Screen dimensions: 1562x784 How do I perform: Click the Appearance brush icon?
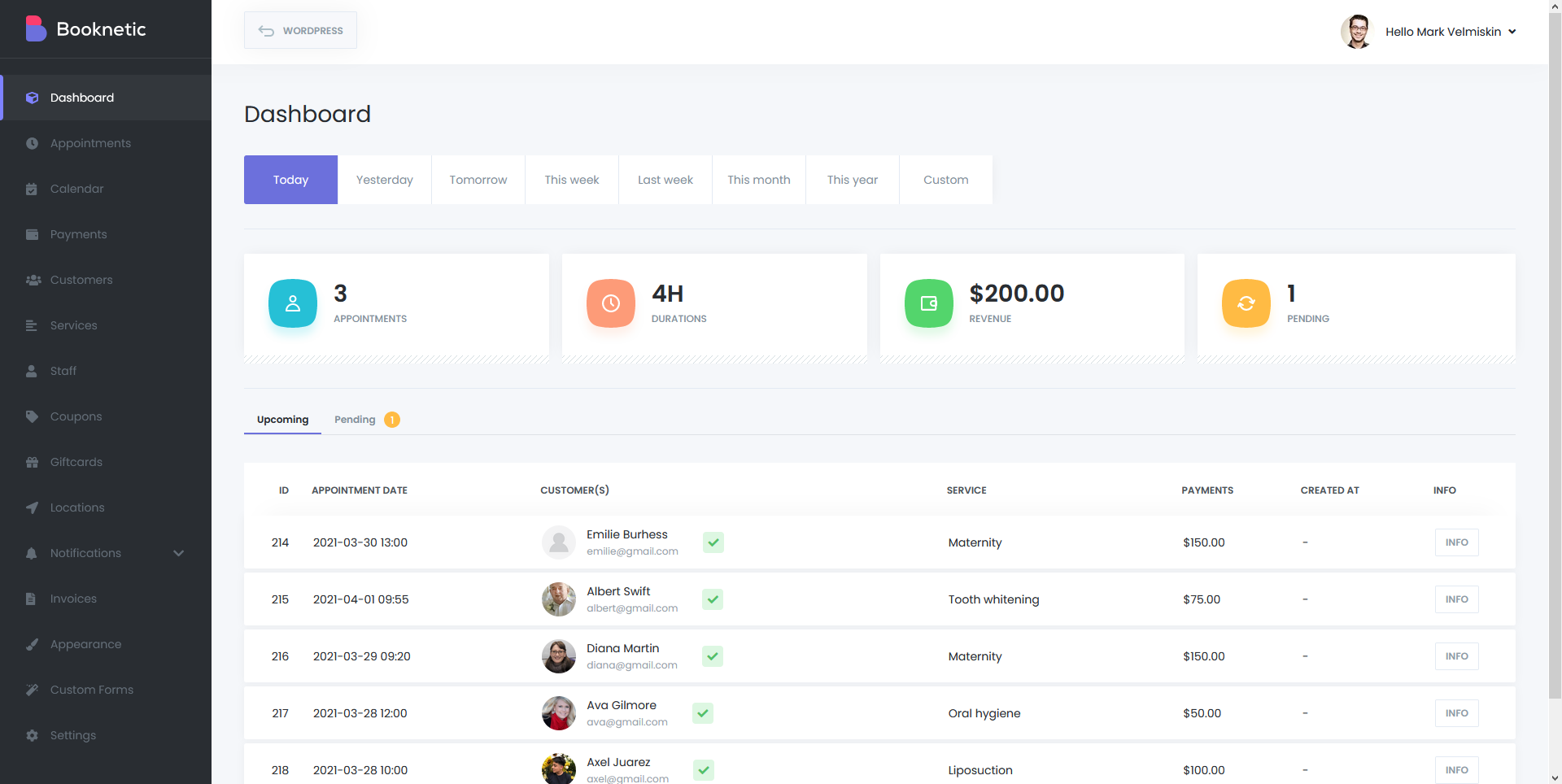point(32,644)
